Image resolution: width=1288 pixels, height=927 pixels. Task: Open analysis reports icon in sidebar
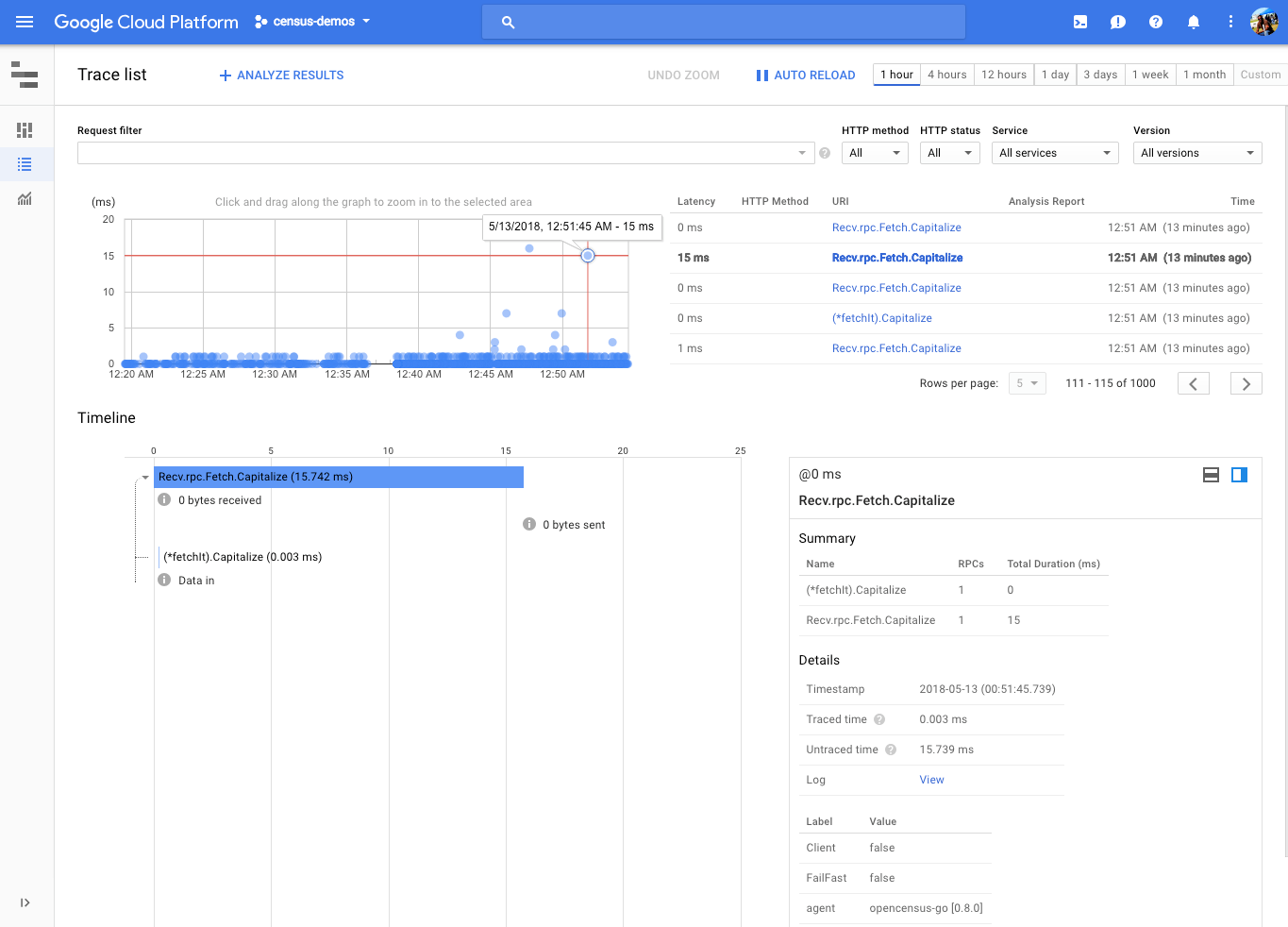[x=25, y=198]
